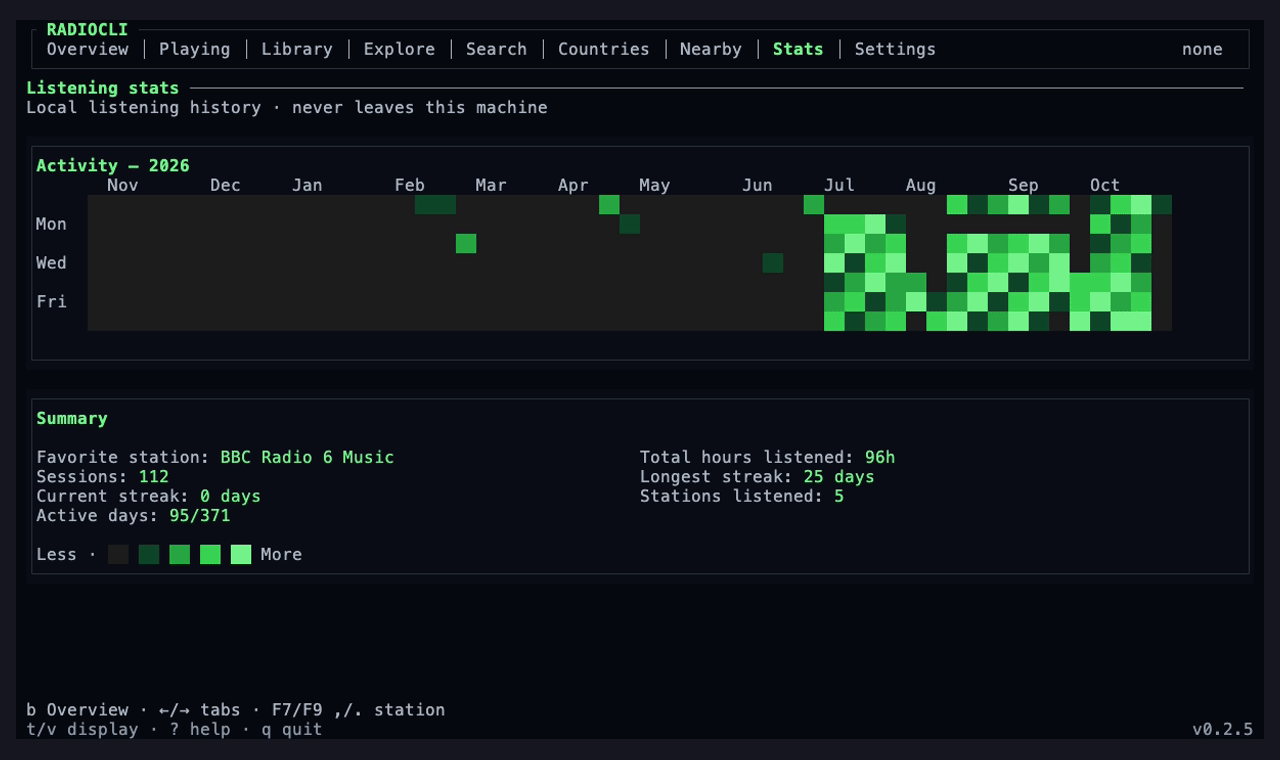Click the Feb month label
The image size is (1280, 760).
point(409,185)
